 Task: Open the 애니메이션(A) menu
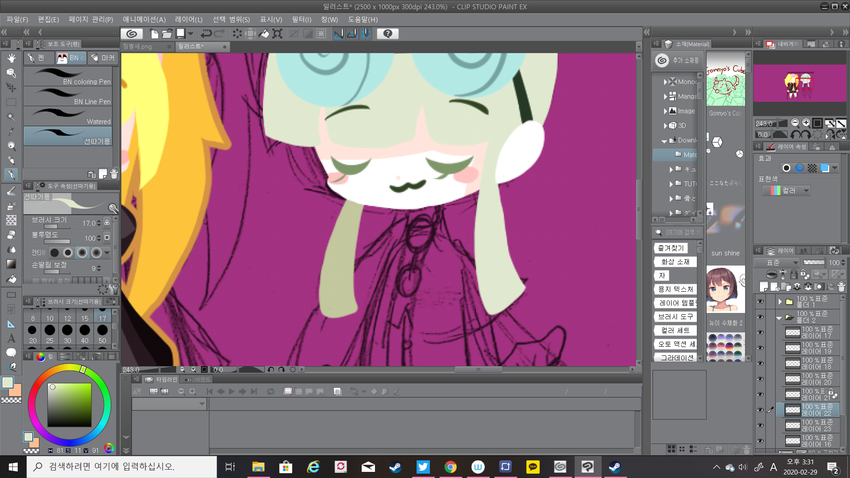(144, 20)
